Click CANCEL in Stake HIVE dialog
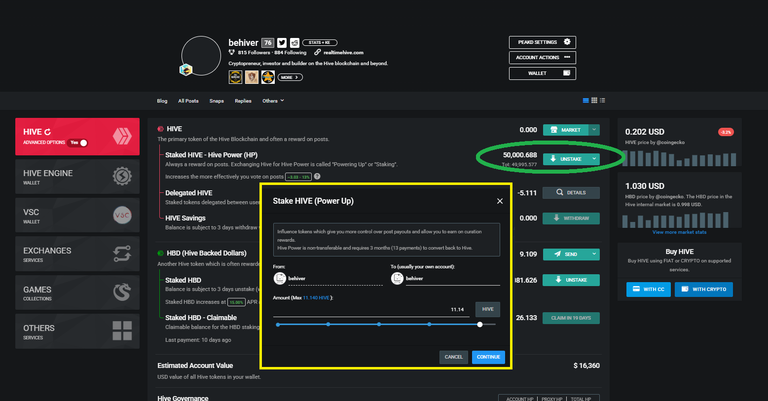 pos(454,357)
